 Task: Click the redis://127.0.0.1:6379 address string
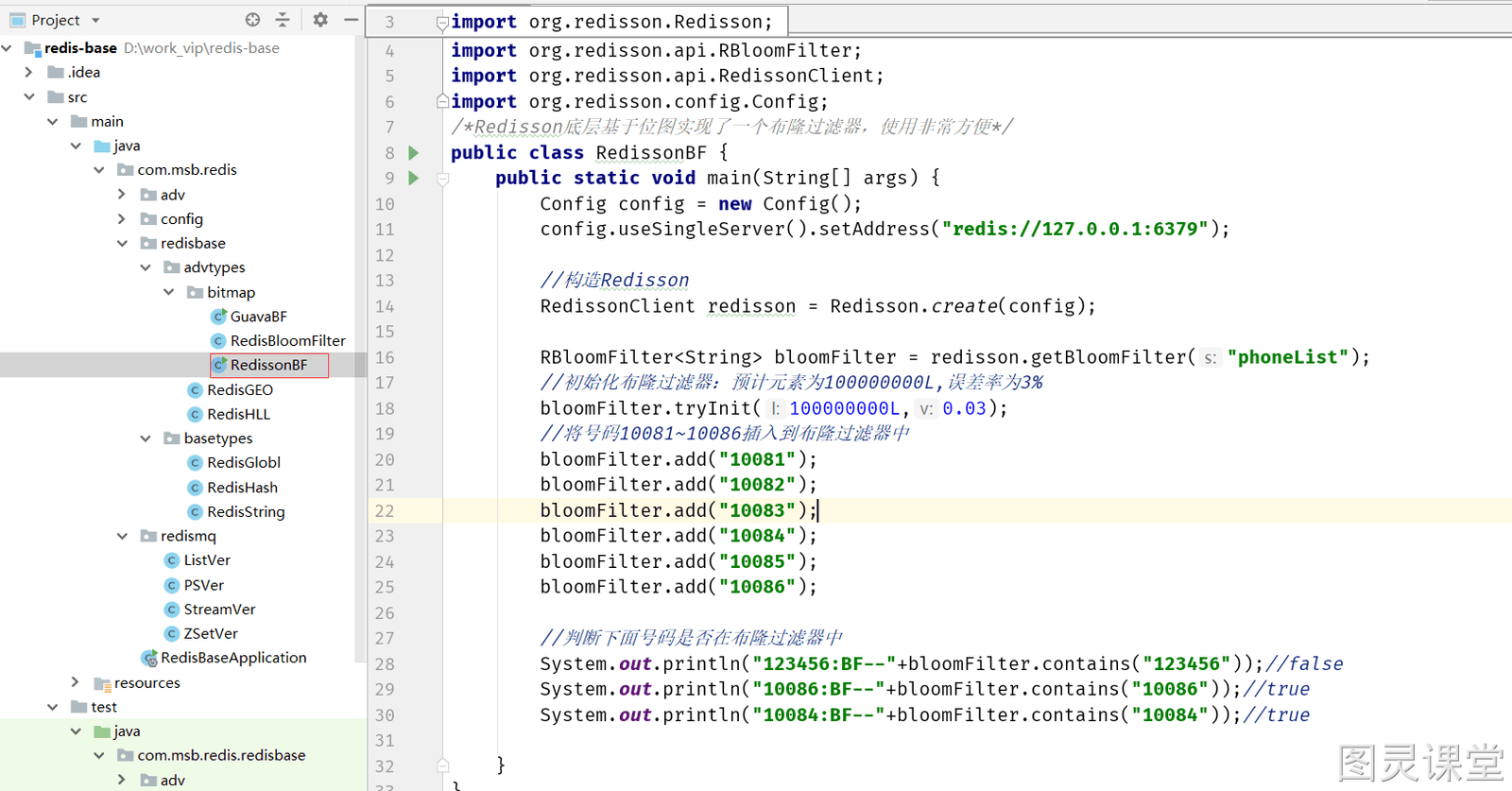(x=1075, y=229)
